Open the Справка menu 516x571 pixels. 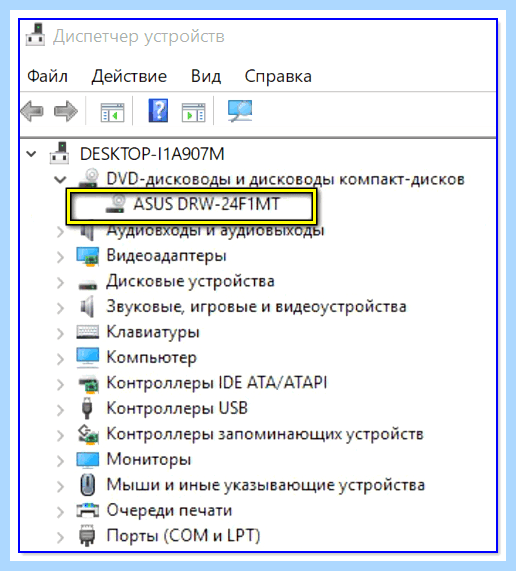[x=278, y=76]
